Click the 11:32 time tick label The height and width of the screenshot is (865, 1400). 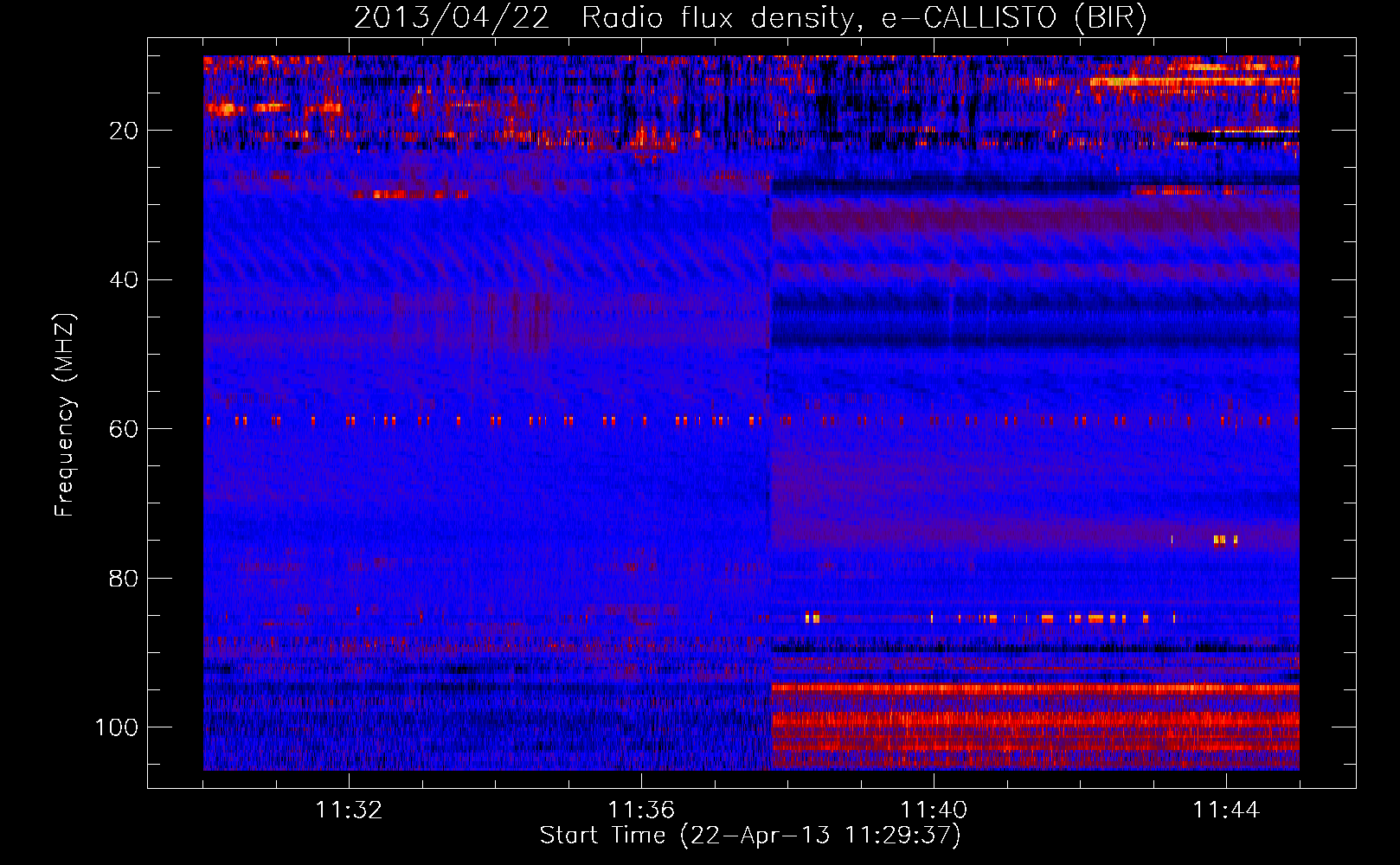[349, 811]
